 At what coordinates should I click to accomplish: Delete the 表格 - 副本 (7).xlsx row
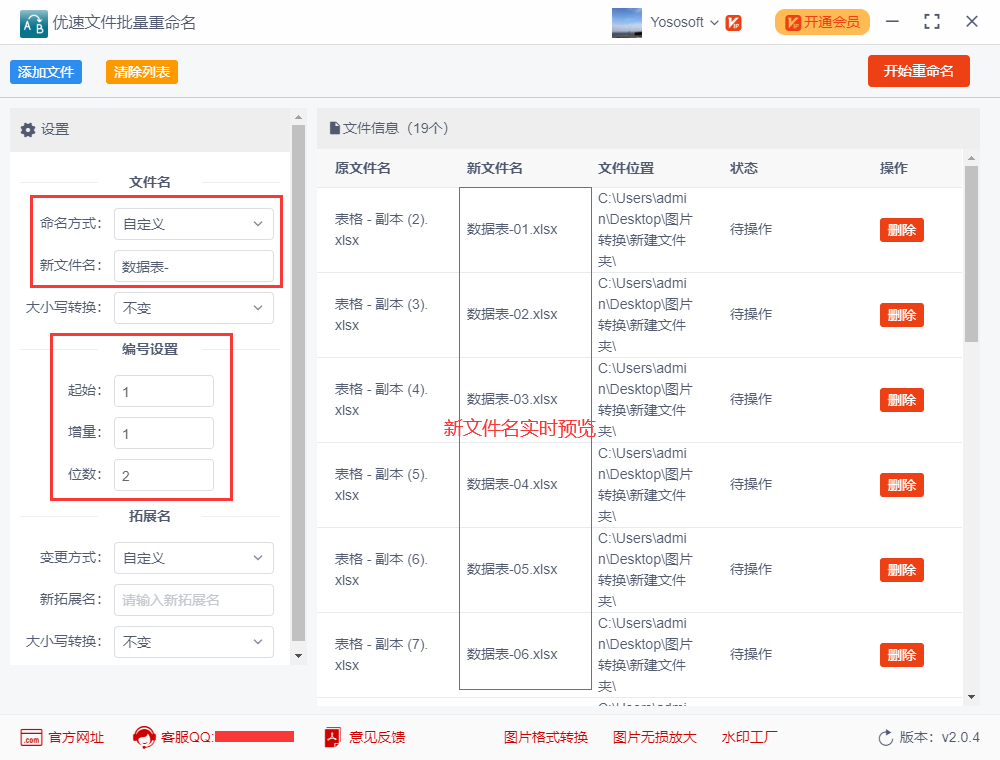click(x=902, y=655)
